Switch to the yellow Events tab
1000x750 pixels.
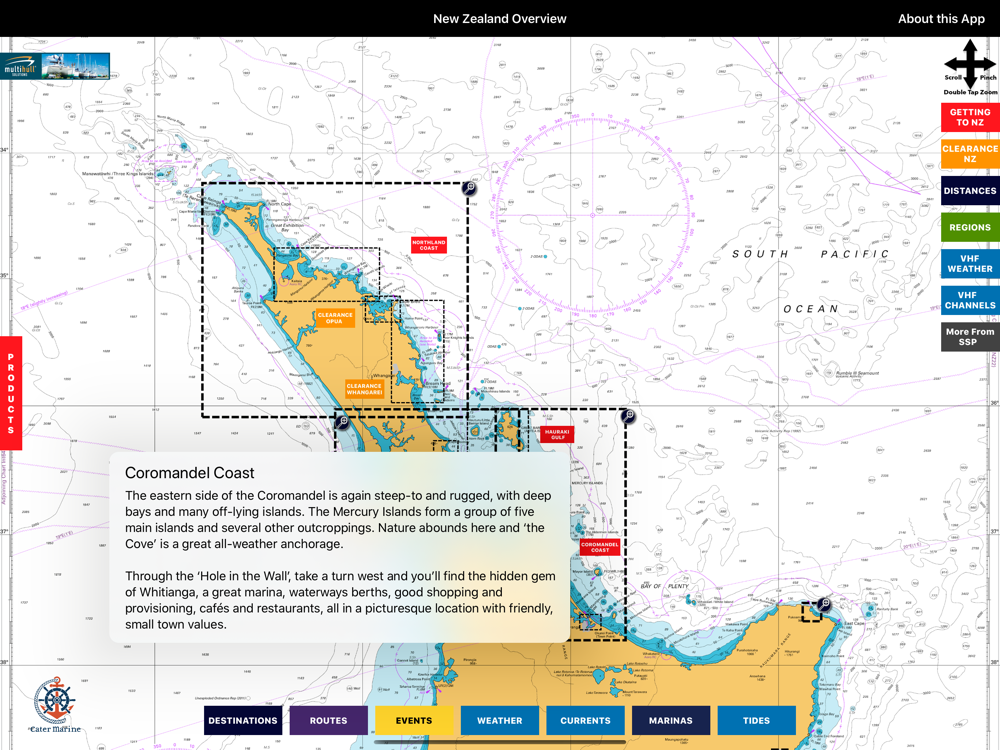(414, 720)
